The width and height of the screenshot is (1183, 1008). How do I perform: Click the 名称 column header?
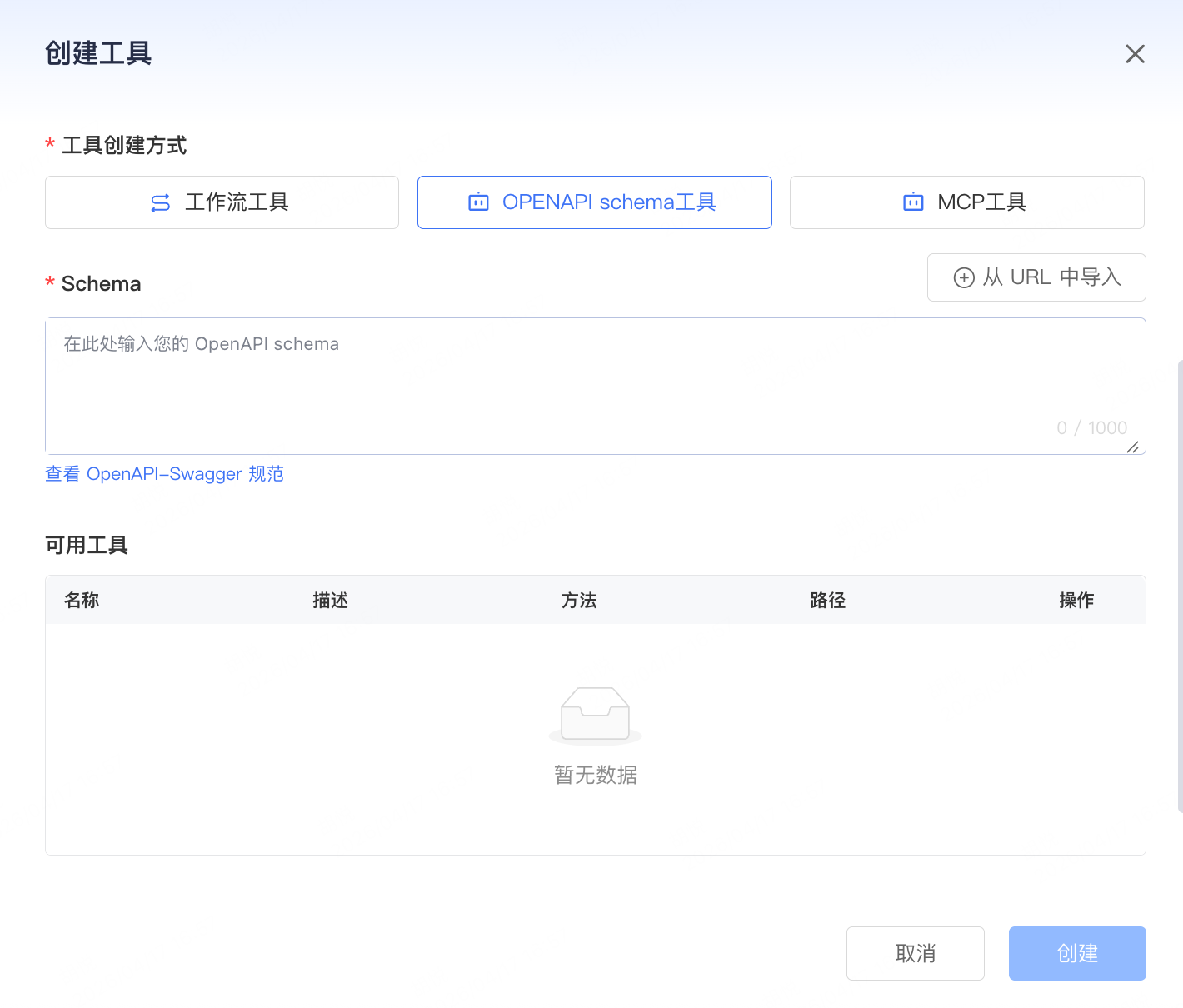[x=82, y=601]
